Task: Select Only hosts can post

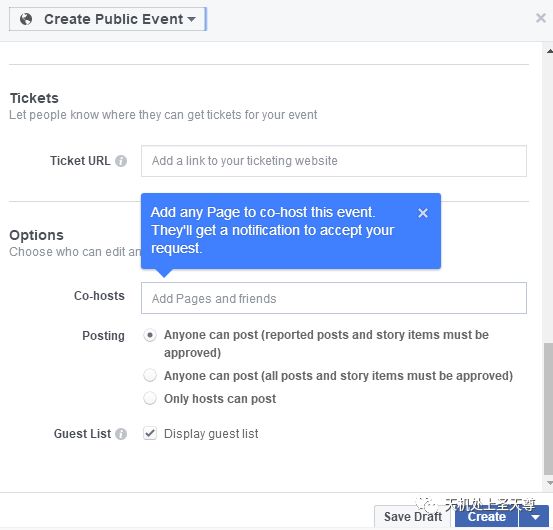Action: tap(150, 398)
